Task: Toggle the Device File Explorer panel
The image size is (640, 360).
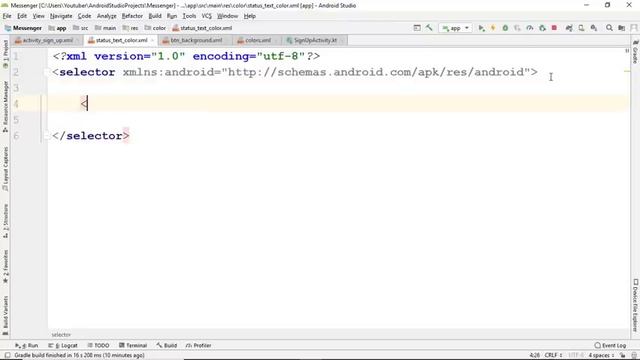Action: [x=635, y=305]
